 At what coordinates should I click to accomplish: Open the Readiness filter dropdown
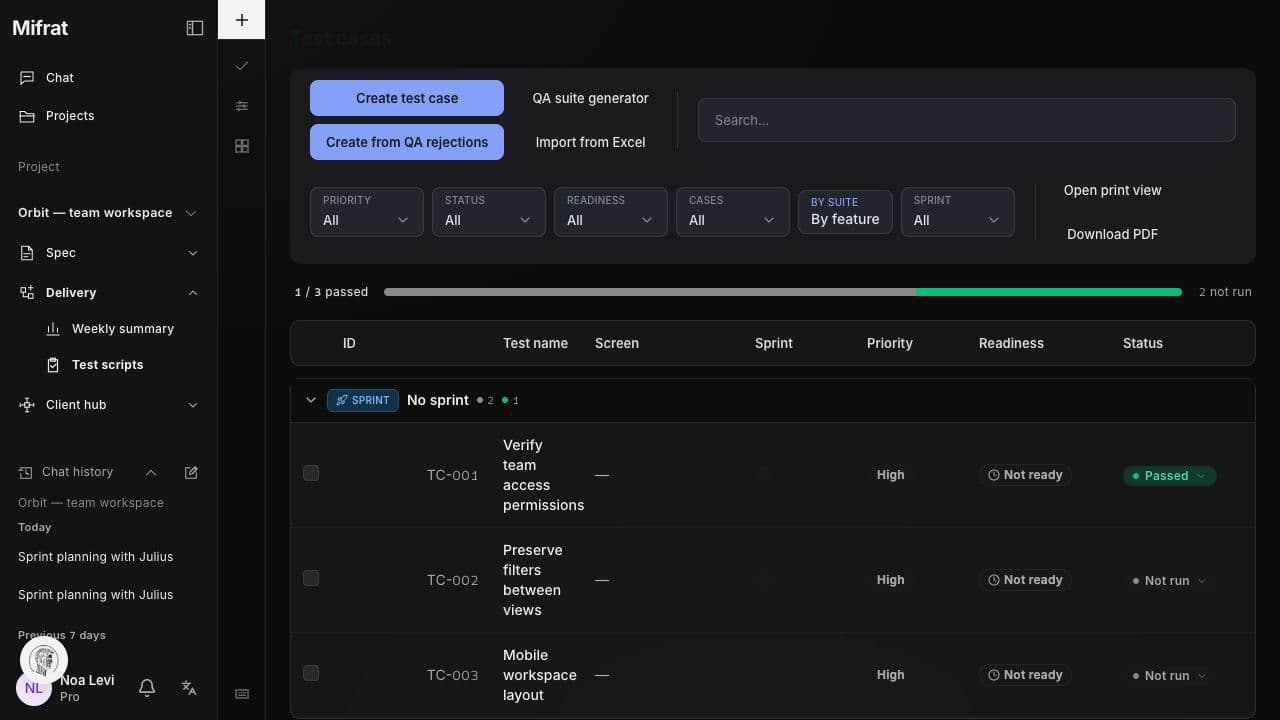(x=611, y=212)
